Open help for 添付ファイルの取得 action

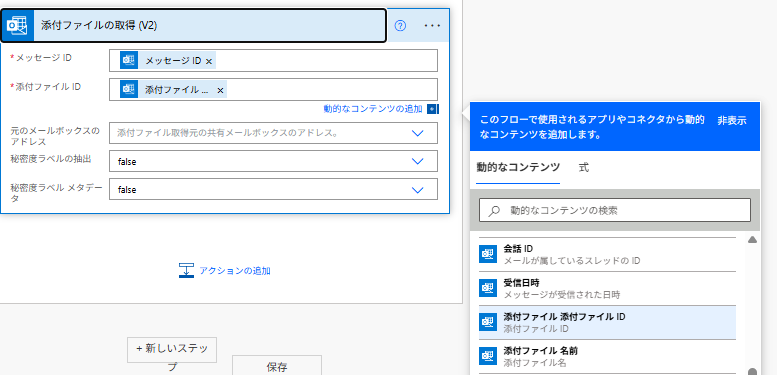[x=400, y=26]
